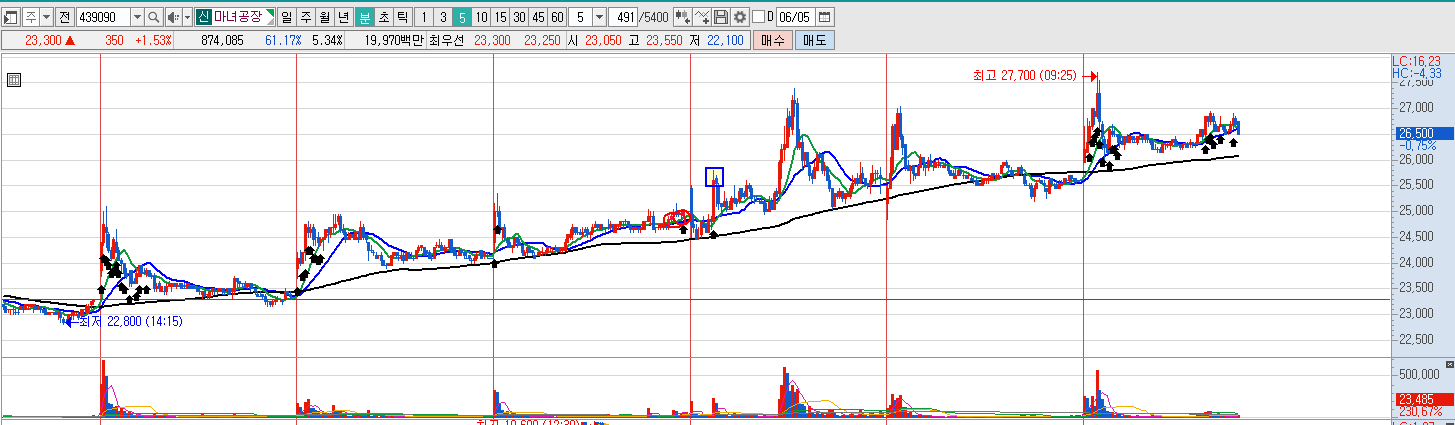Viewport: 1455px width, 425px height.
Task: Click the low price 22,100
Action: point(725,40)
